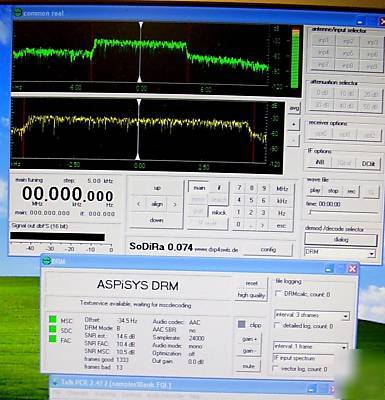Click the white center marker in upper spectrum
Image resolution: width=385 pixels, height=400 pixels.
[x=141, y=52]
